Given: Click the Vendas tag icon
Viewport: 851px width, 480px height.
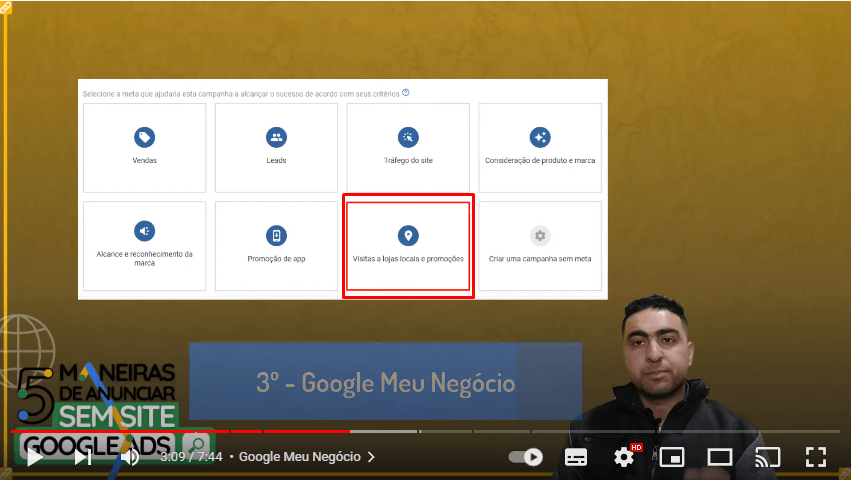Looking at the screenshot, I should 144,137.
